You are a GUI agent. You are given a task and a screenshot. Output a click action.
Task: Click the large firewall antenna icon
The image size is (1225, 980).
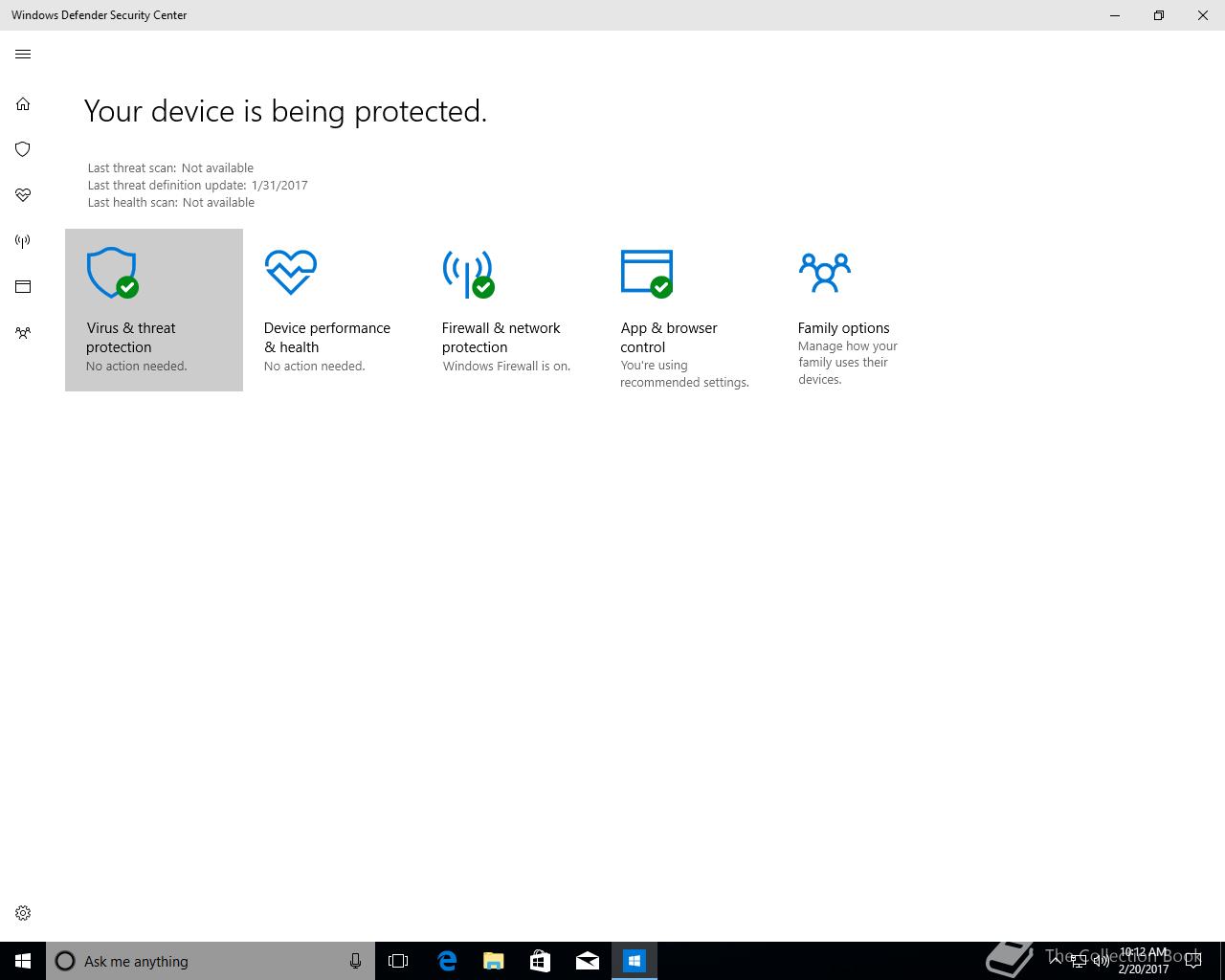[468, 273]
